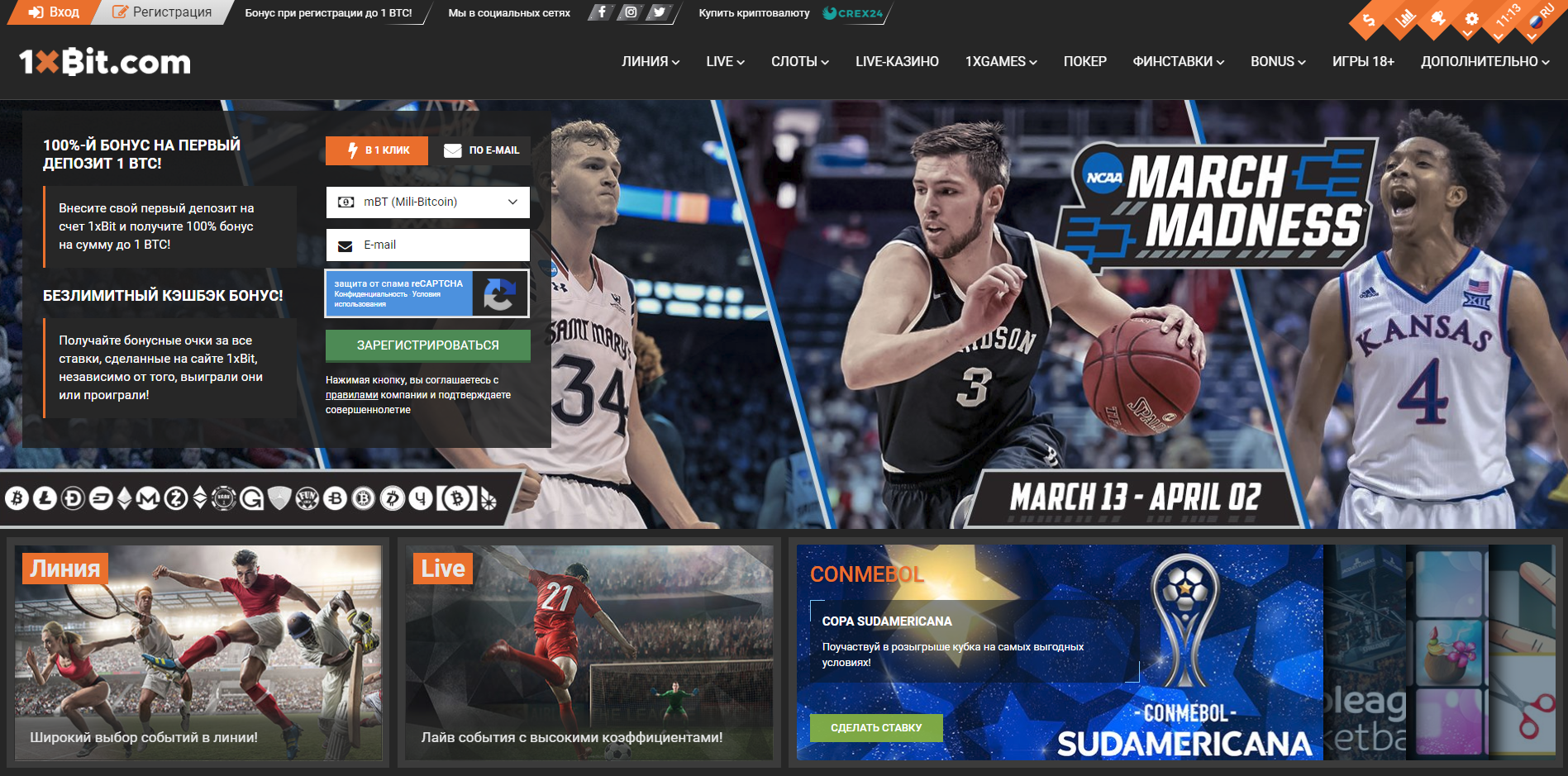Click the Litecoin cryptocurrency icon

tap(45, 498)
